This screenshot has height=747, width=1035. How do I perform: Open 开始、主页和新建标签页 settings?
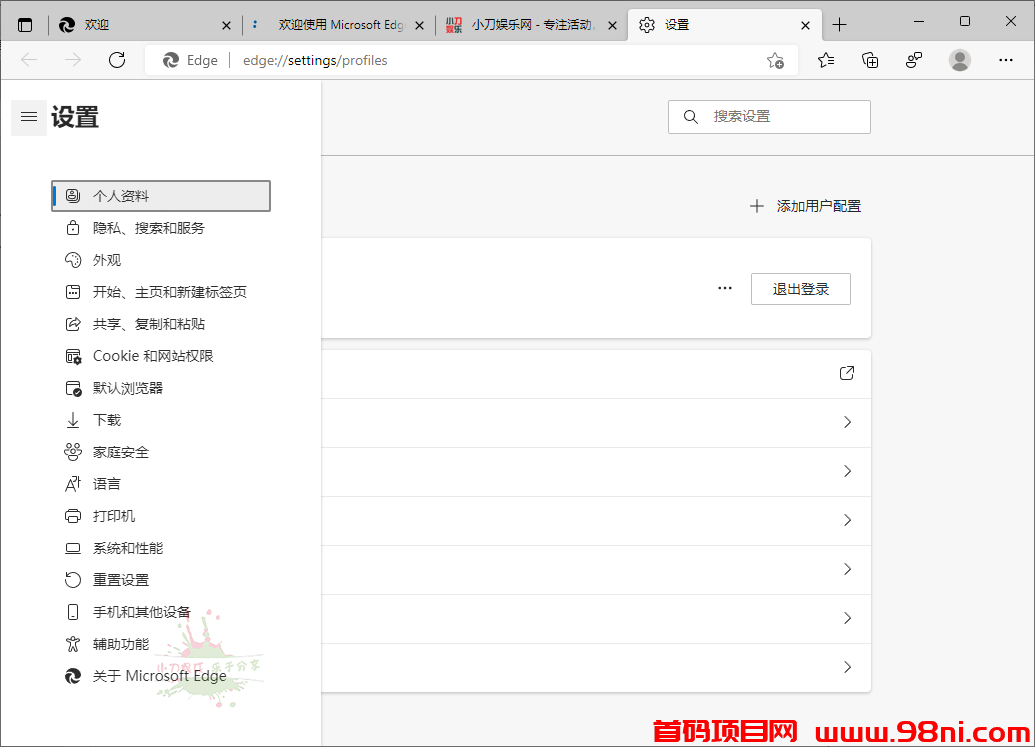[x=161, y=292]
